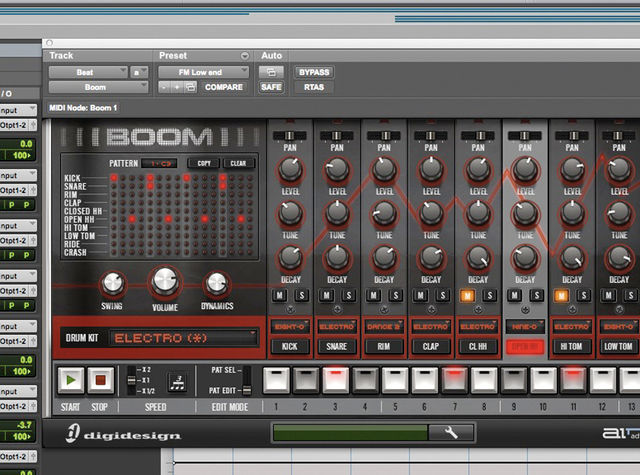Click the BYPASS button

coord(314,72)
